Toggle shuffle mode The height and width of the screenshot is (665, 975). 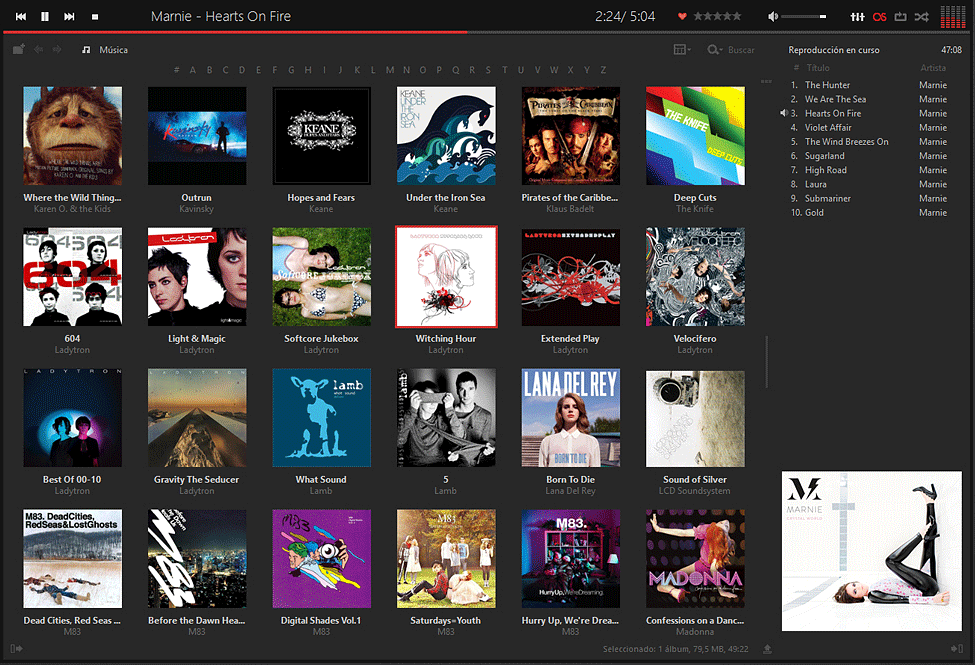[x=921, y=17]
